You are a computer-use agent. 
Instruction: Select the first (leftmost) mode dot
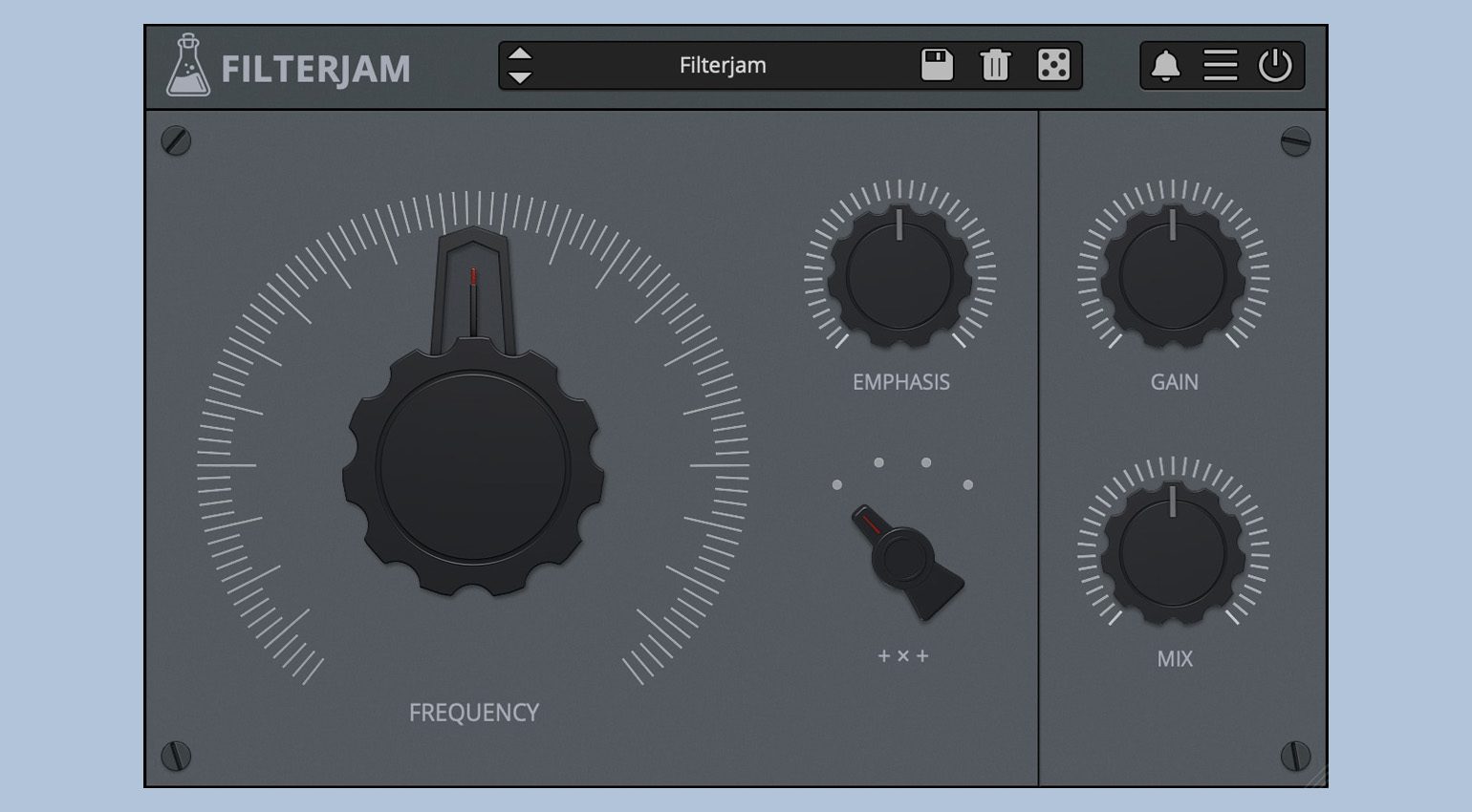point(837,485)
